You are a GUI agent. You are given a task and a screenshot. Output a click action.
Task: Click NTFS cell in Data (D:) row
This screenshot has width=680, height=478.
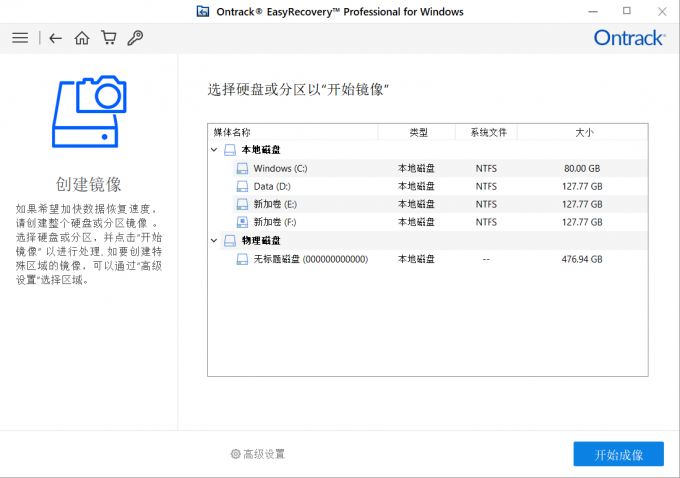pos(486,187)
